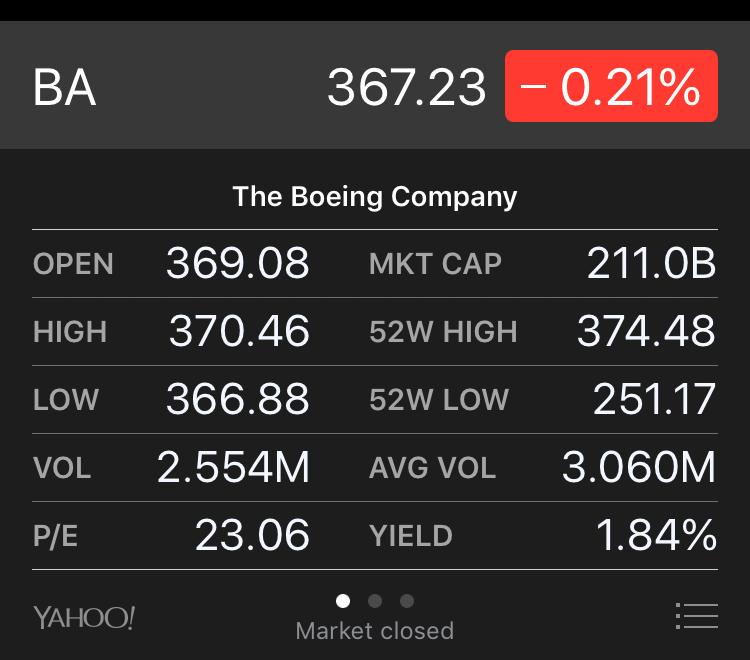Tap the YIELD value 1.84%

pos(656,535)
